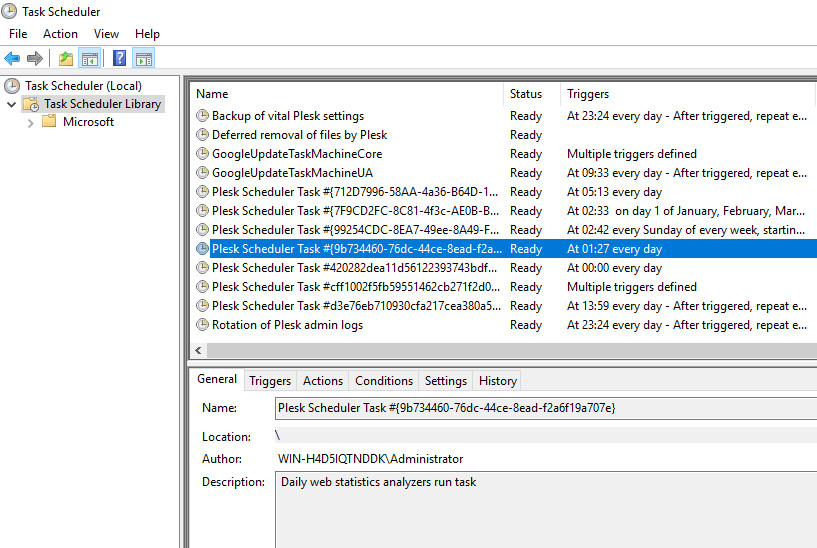Switch to the History tab

pos(497,381)
